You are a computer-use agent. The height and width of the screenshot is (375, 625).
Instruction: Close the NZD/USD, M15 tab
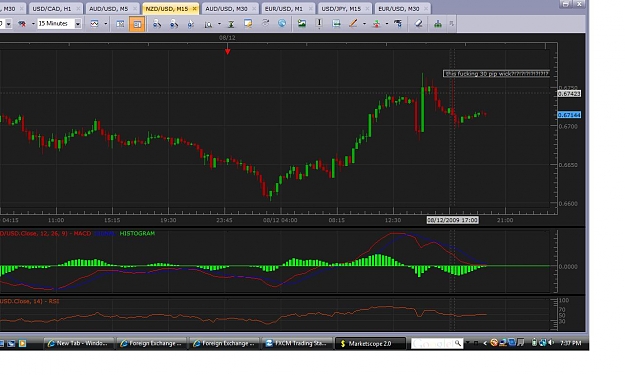click(x=195, y=8)
